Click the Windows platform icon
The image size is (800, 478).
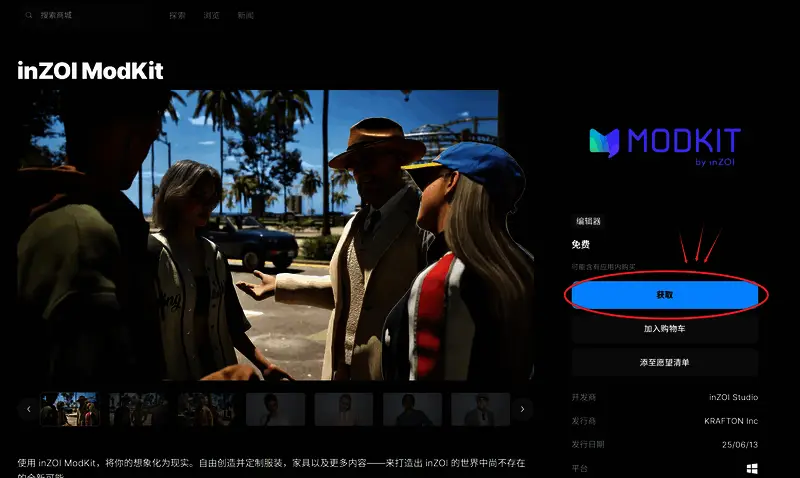click(752, 469)
